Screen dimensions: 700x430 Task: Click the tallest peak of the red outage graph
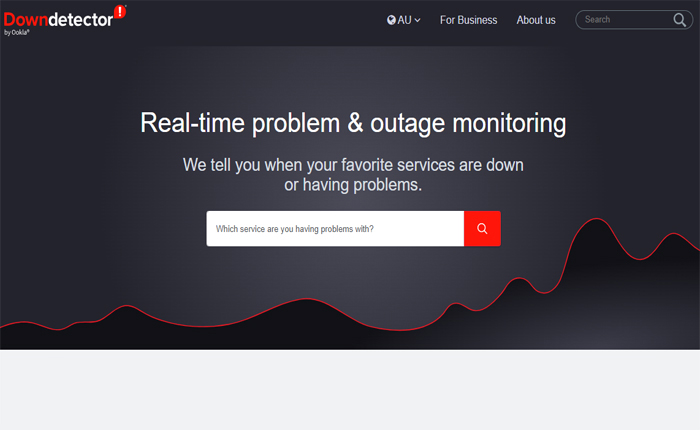pyautogui.click(x=597, y=219)
